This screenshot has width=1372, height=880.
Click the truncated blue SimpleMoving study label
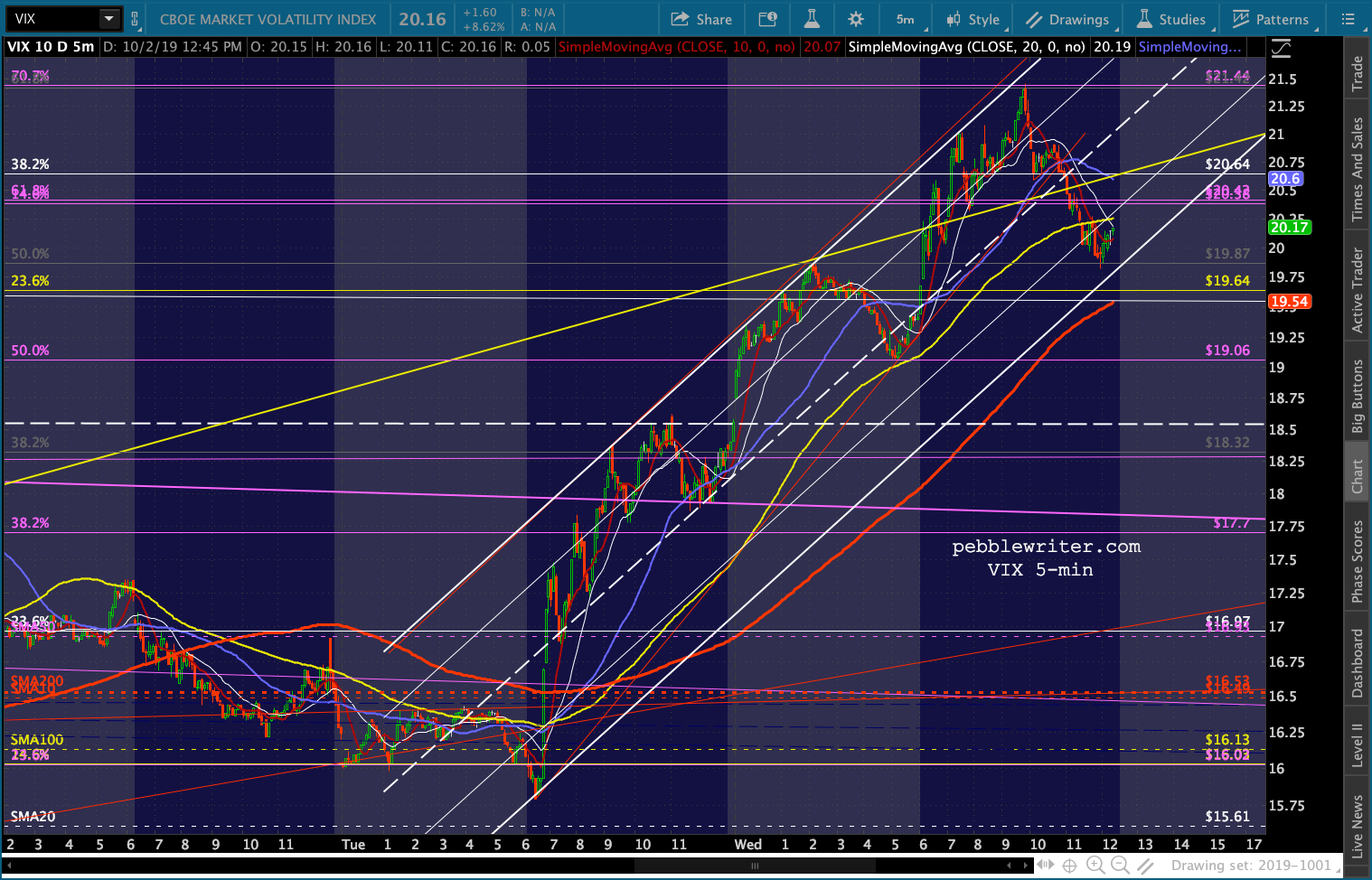point(1189,47)
